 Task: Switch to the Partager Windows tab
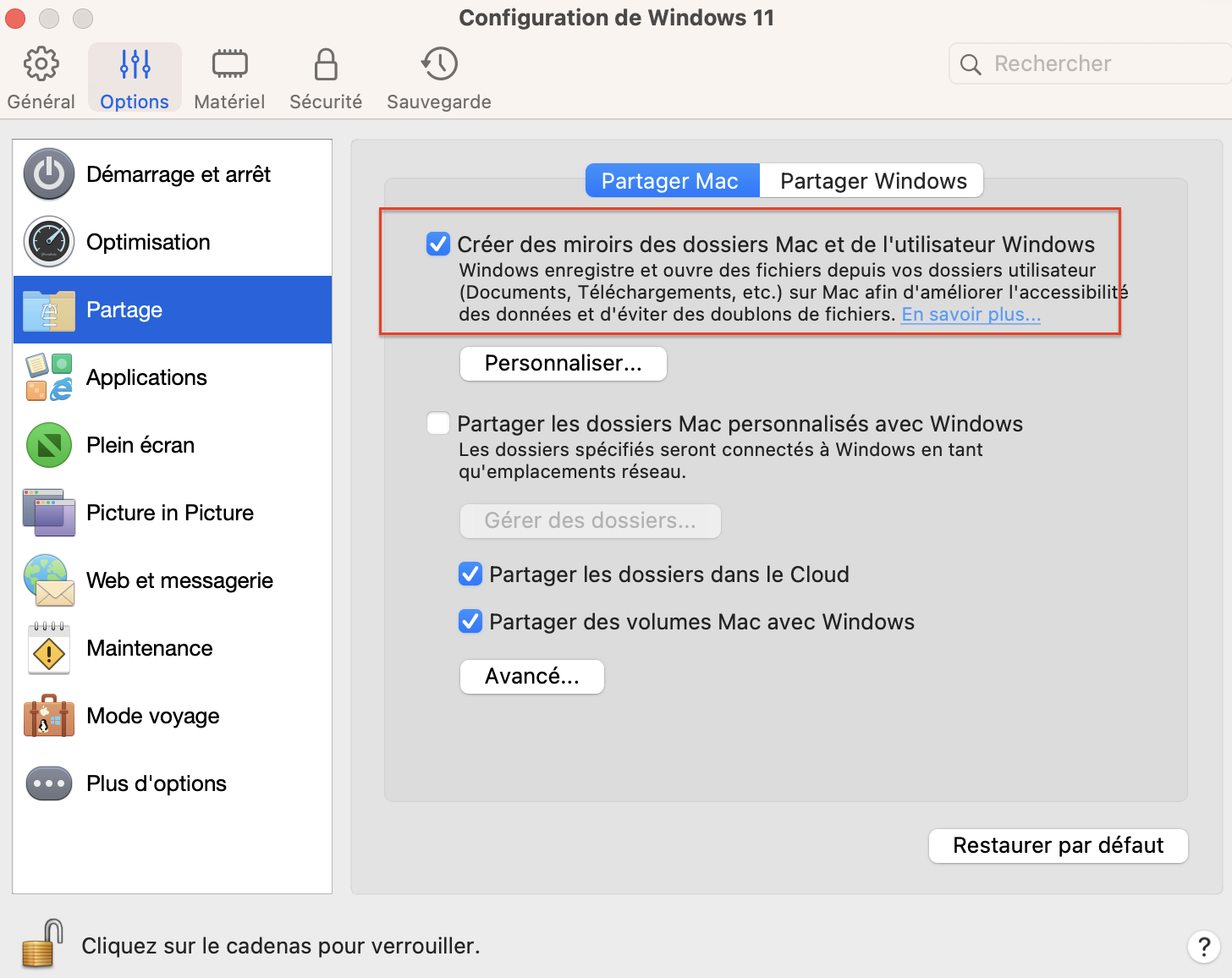point(872,181)
